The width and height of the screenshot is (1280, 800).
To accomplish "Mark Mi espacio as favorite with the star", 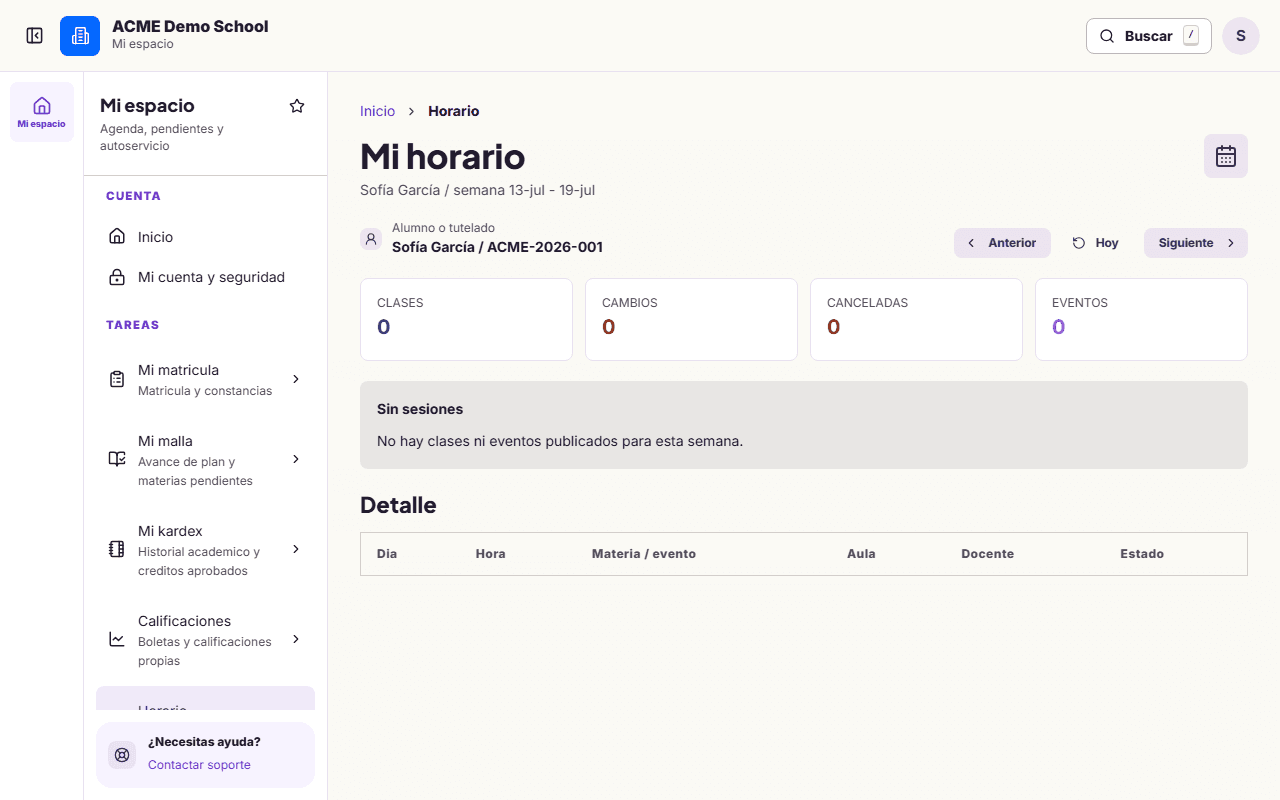I will pos(297,106).
